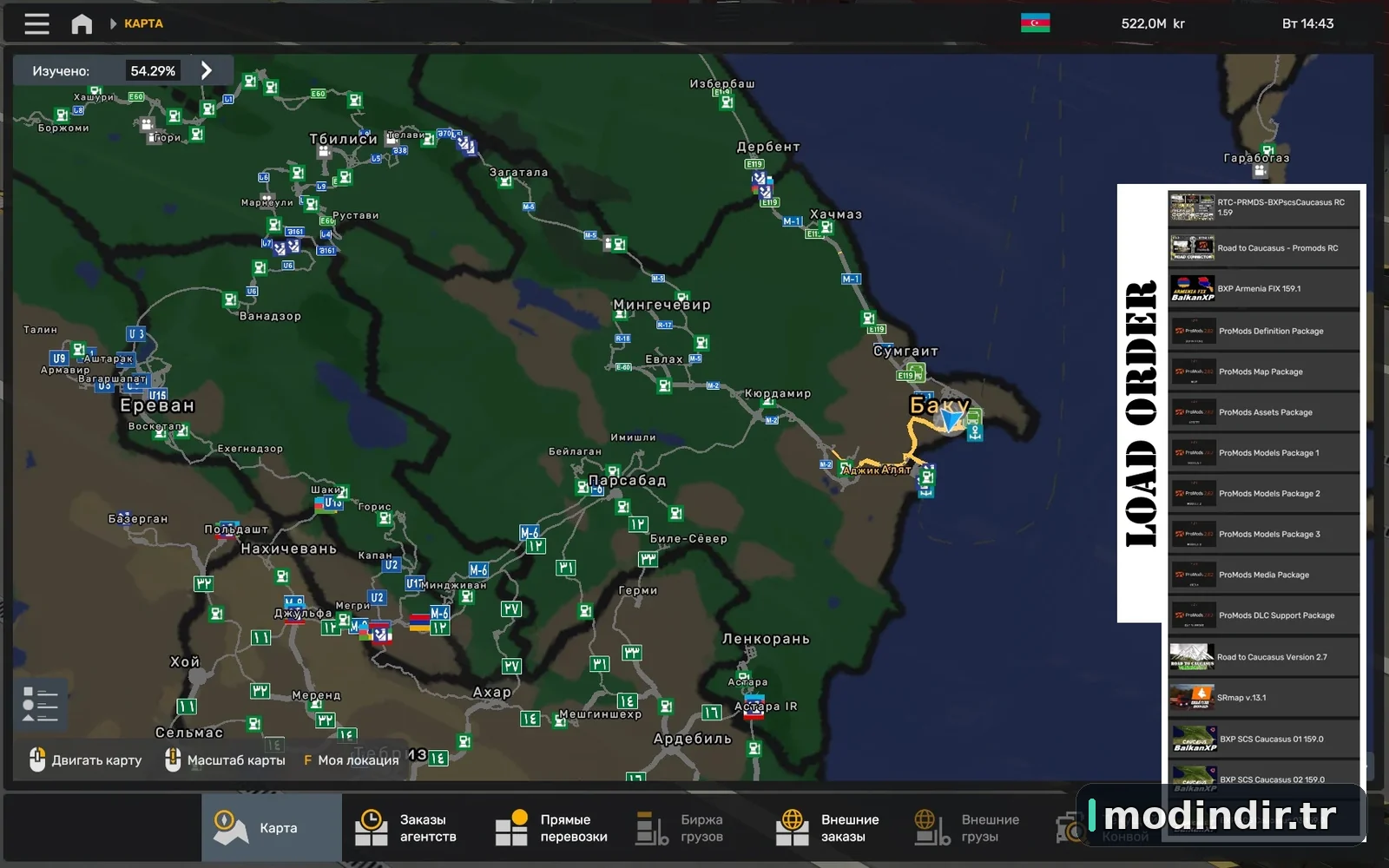Click the Ленкорань city label

coord(766,639)
